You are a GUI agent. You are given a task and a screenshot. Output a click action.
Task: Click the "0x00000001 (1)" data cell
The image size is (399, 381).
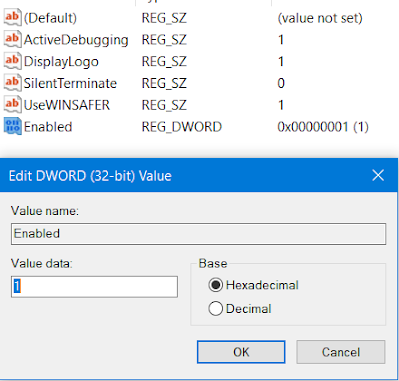[323, 127]
